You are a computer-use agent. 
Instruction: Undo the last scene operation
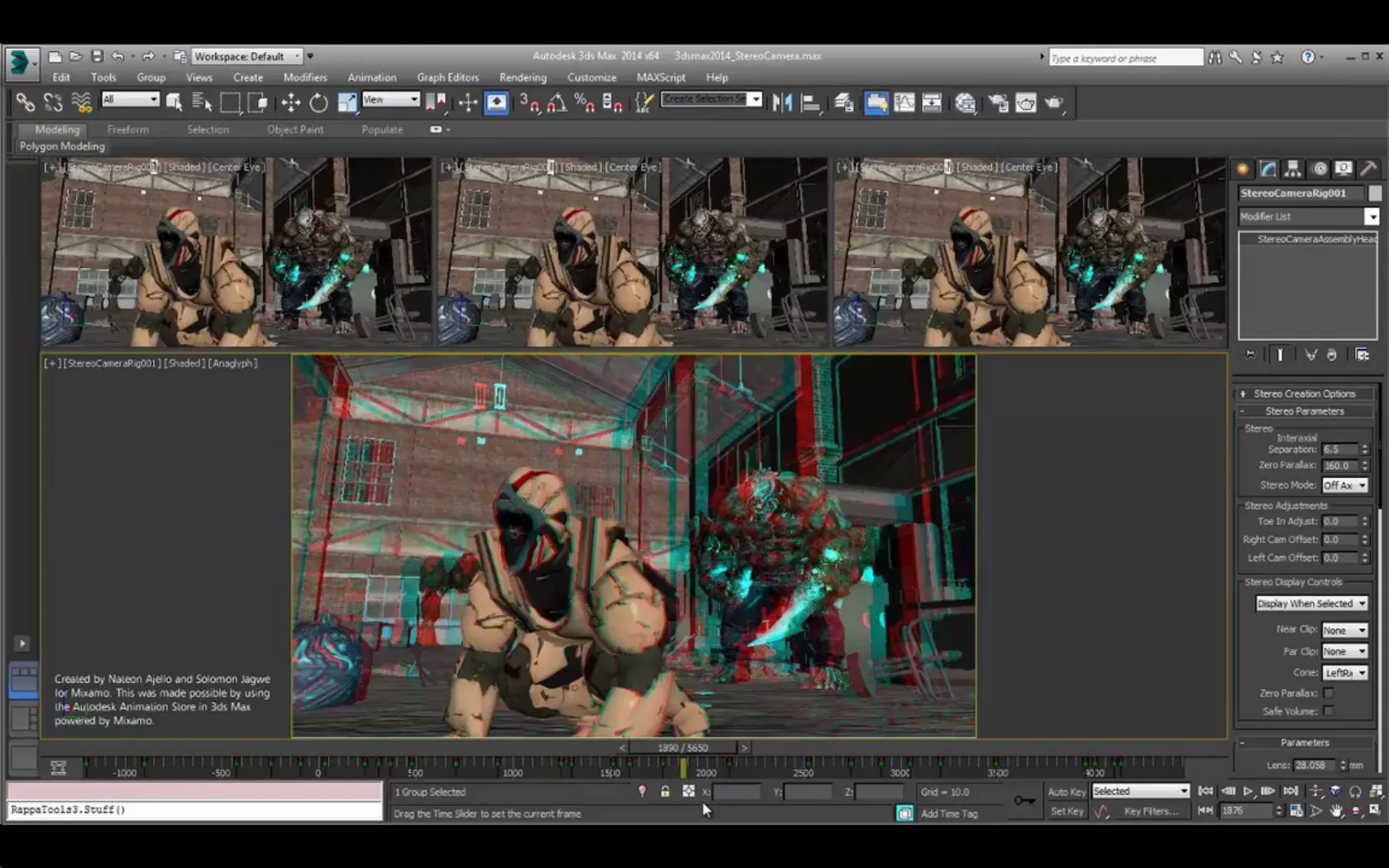[x=117, y=56]
